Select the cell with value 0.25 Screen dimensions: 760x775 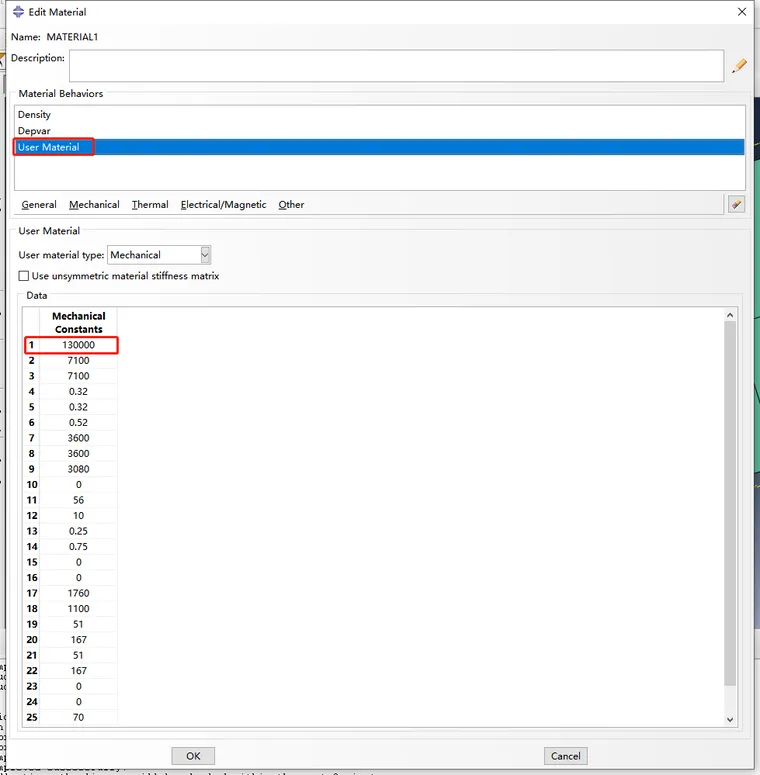pyautogui.click(x=79, y=531)
